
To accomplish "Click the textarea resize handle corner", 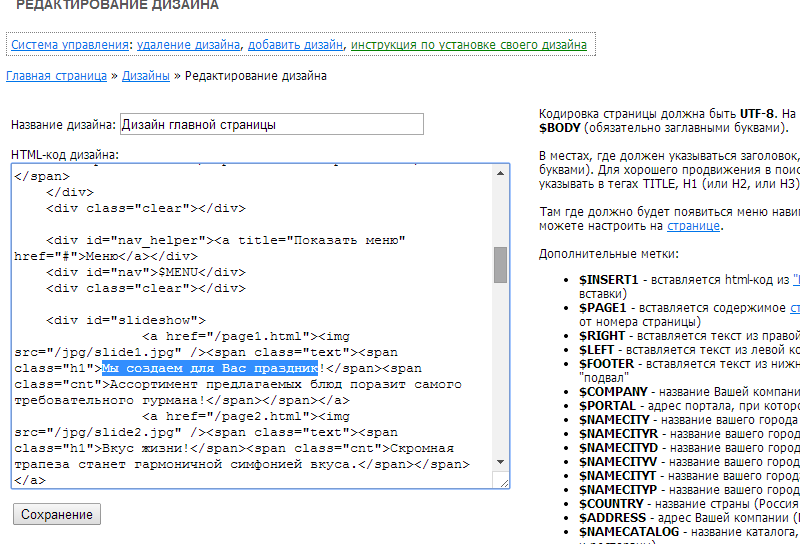I will point(505,484).
